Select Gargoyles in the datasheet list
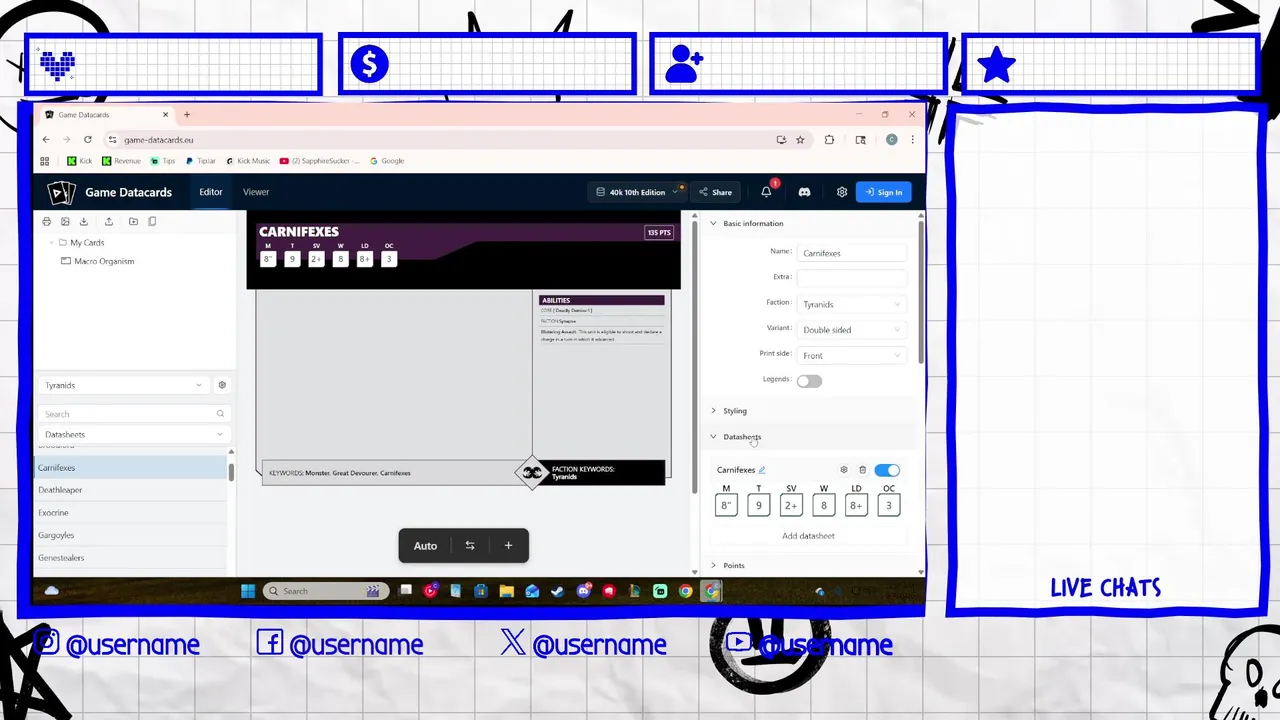This screenshot has height=720, width=1280. tap(131, 535)
